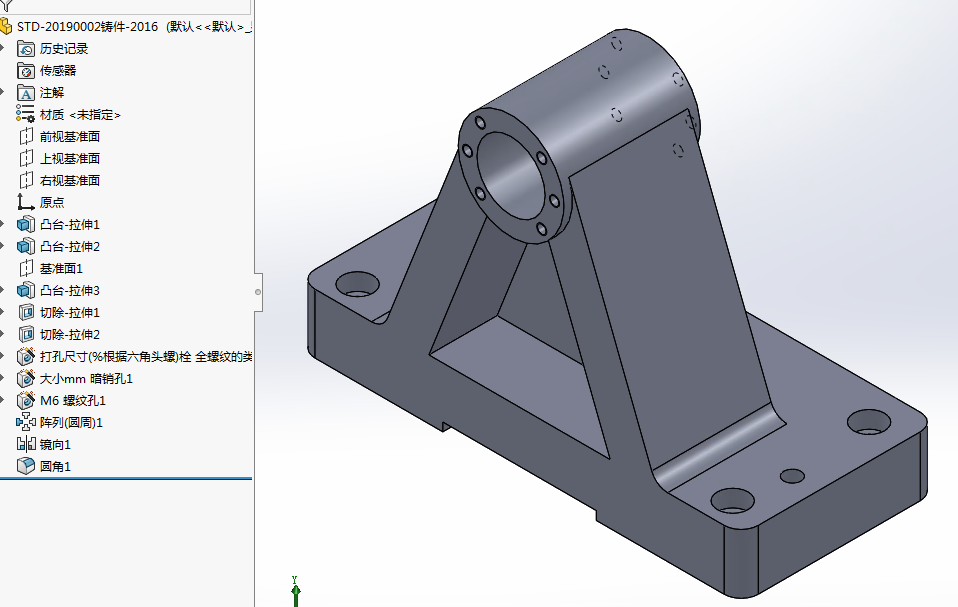Select the 传感器 sensors folder icon
This screenshot has height=607, width=958.
tap(26, 71)
